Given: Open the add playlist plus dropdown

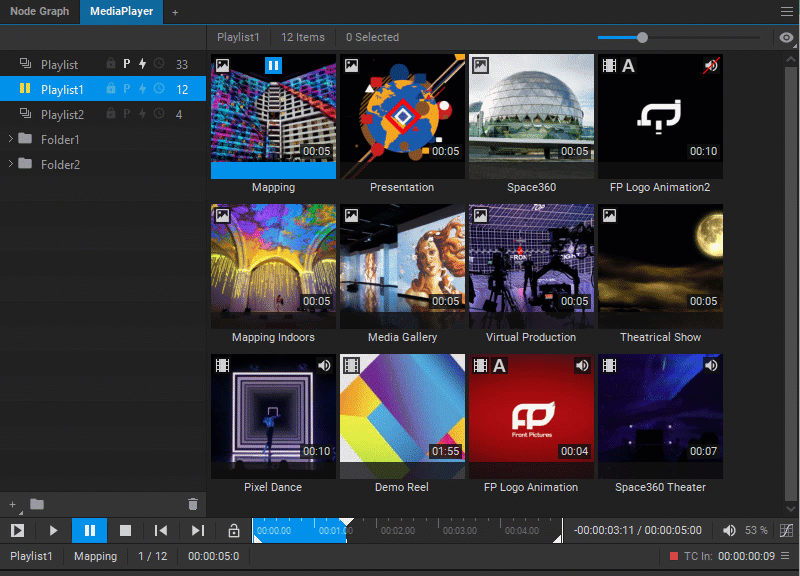Looking at the screenshot, I should tap(14, 505).
